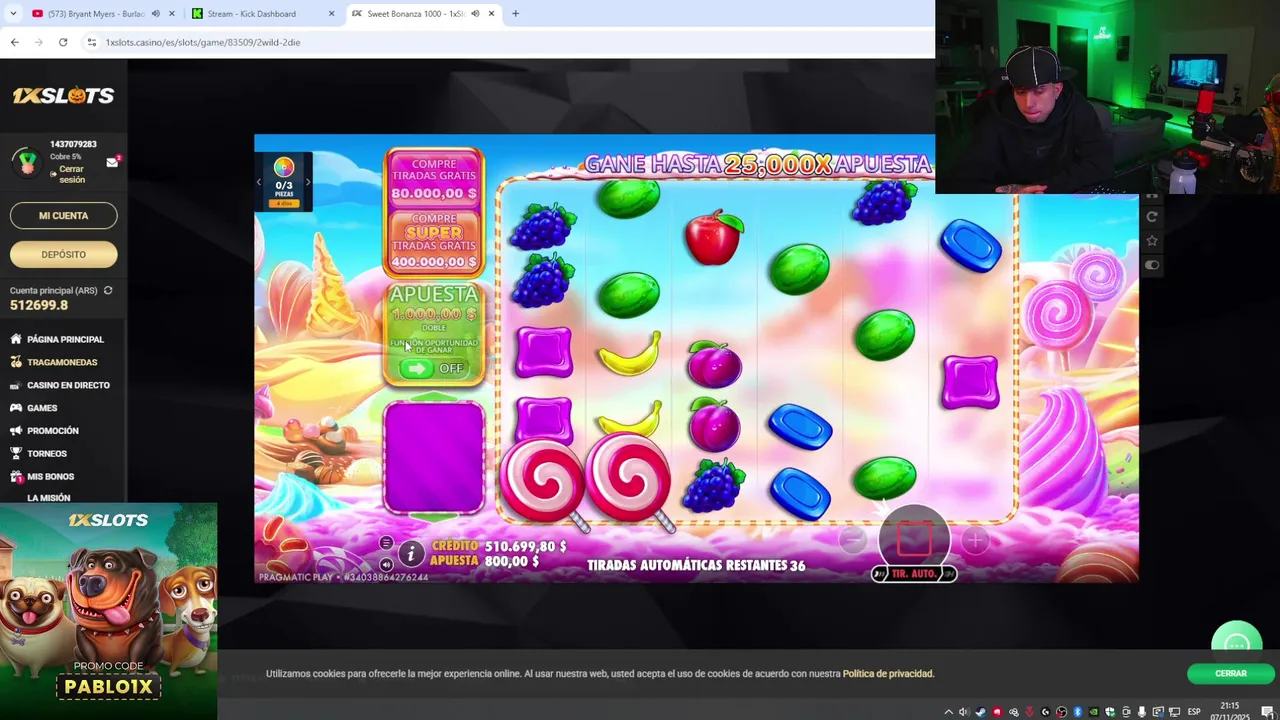The width and height of the screenshot is (1280, 720).
Task: Reload the browser page
Action: pyautogui.click(x=63, y=42)
